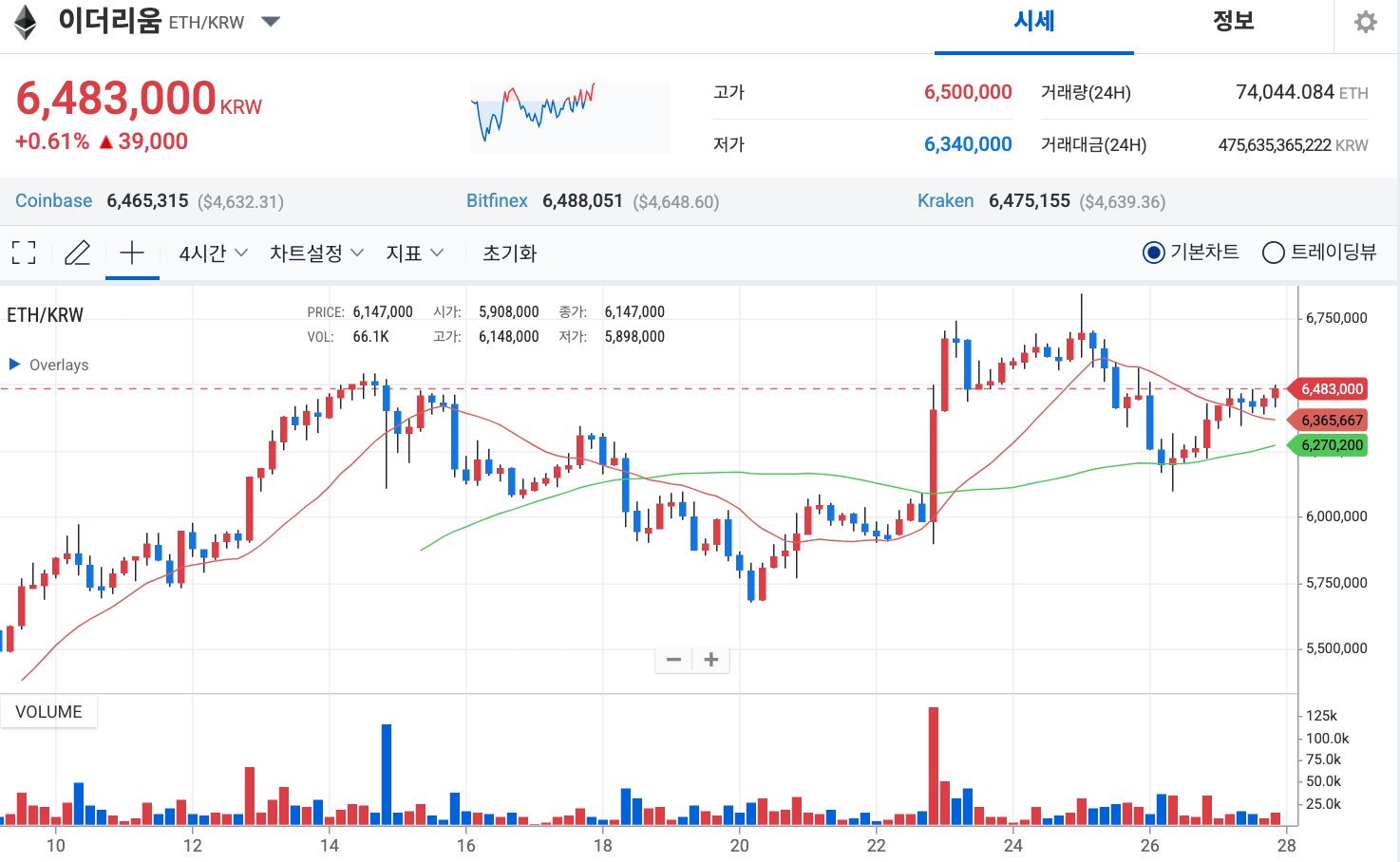Switch to 트레이딩뷰 chart mode
This screenshot has width=1400, height=862.
click(1273, 252)
